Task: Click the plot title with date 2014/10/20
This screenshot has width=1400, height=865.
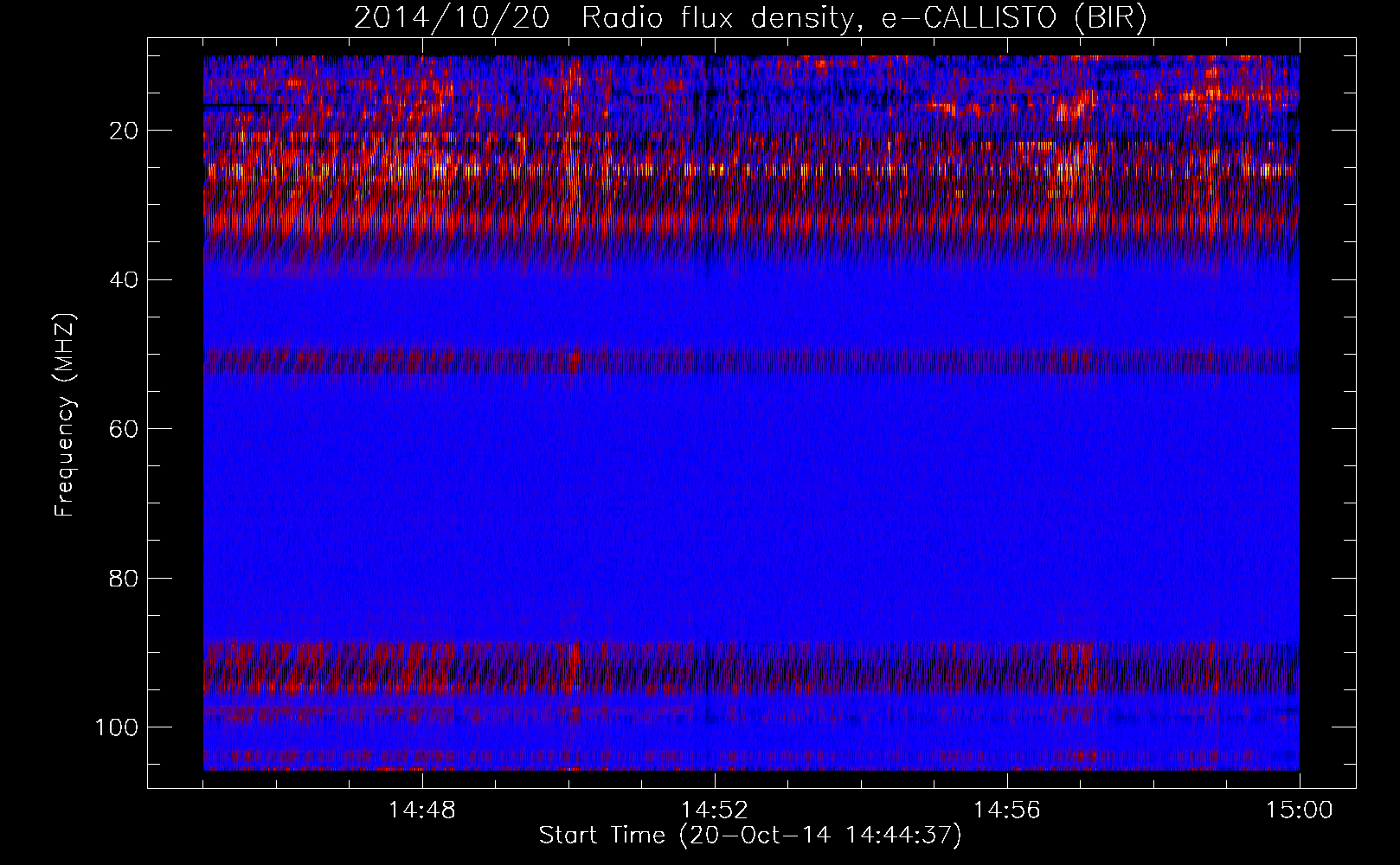Action: pos(750,17)
